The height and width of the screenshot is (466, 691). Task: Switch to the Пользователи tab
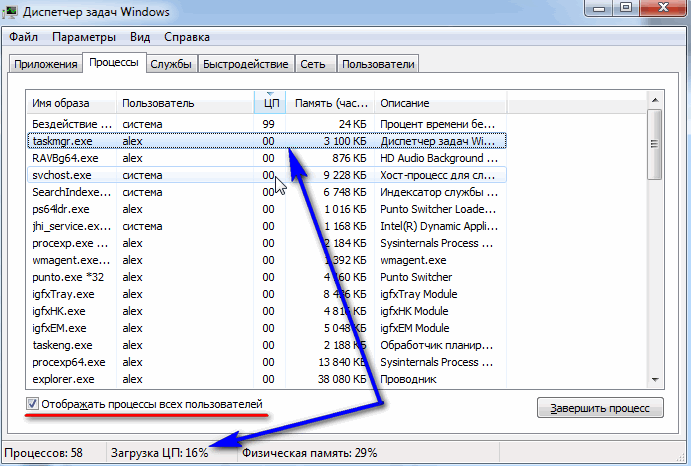coord(377,64)
